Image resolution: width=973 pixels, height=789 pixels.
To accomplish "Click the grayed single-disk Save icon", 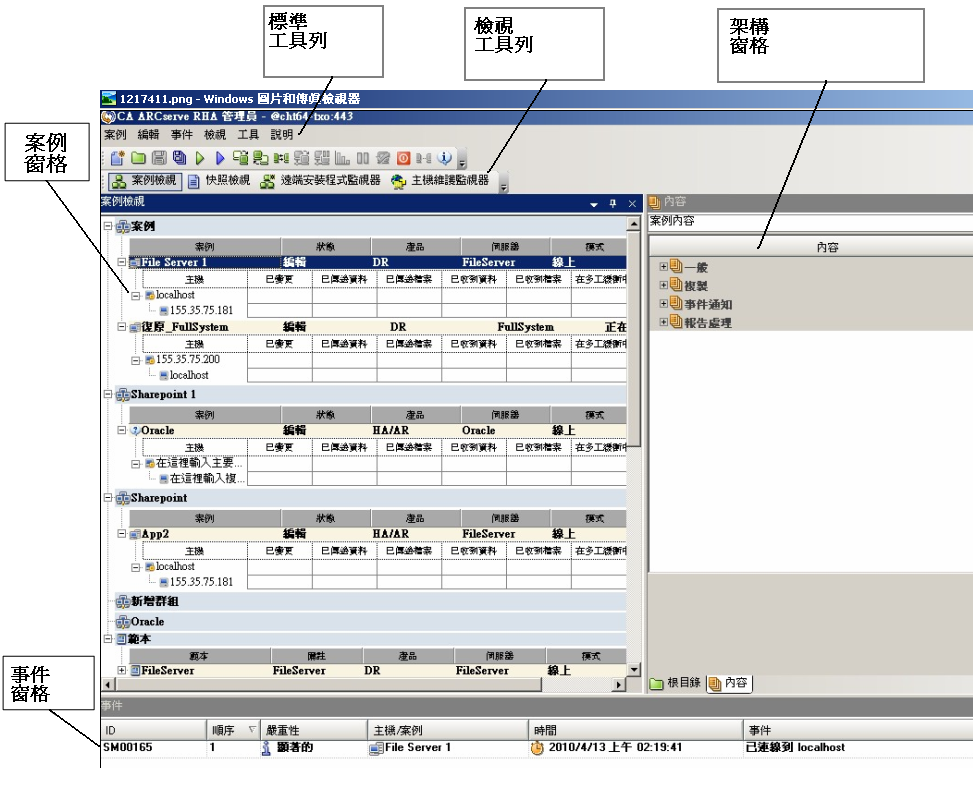I will tap(159, 158).
